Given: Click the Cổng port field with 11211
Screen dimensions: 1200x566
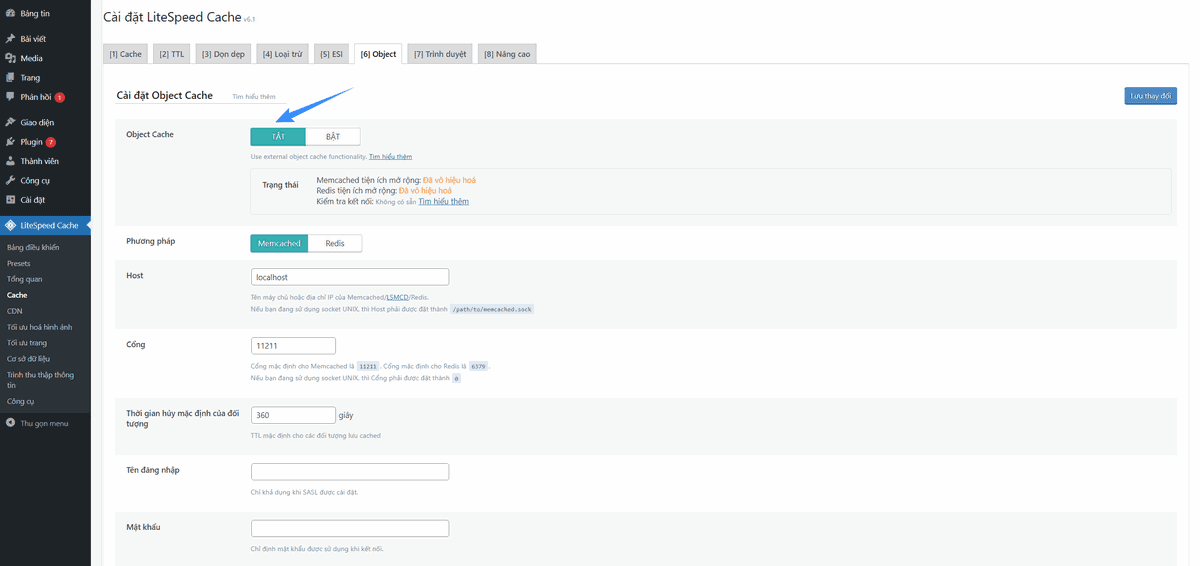Looking at the screenshot, I should [x=293, y=346].
